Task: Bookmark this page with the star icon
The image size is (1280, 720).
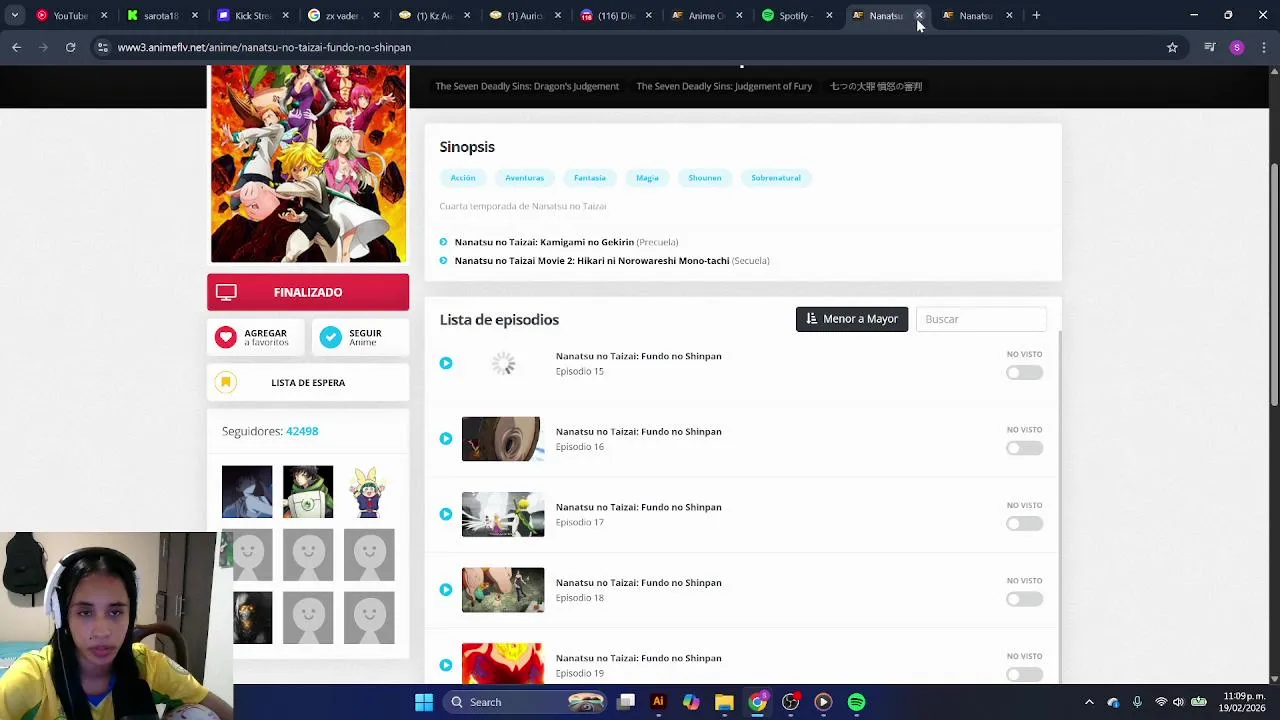Action: tap(1172, 47)
